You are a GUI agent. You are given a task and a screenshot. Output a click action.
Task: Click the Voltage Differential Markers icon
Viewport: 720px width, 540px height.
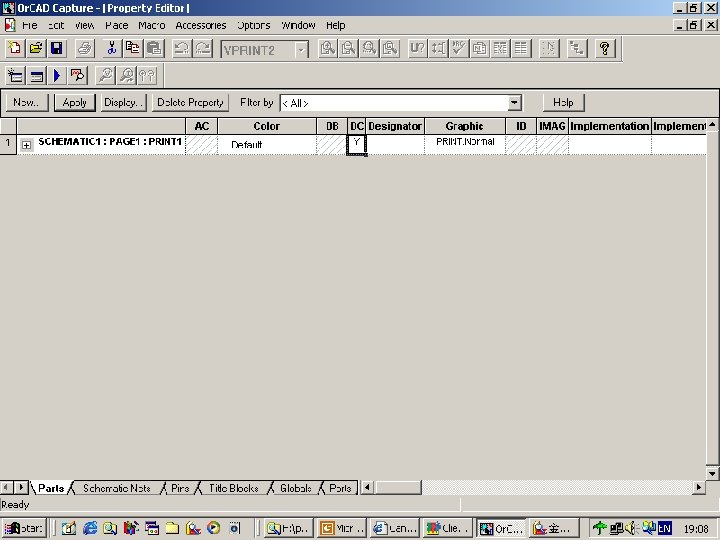147,76
